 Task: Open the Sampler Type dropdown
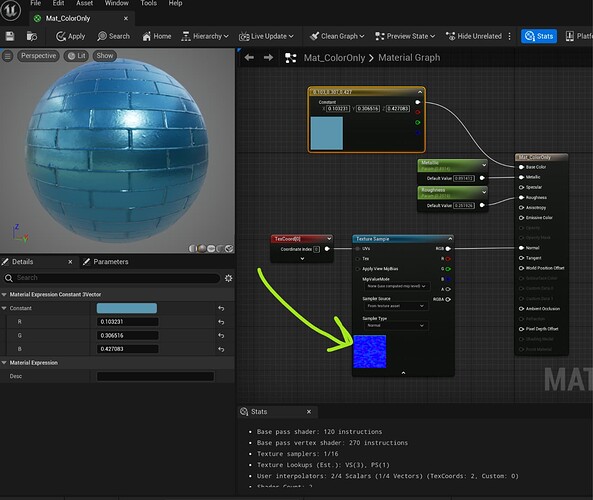(396, 326)
